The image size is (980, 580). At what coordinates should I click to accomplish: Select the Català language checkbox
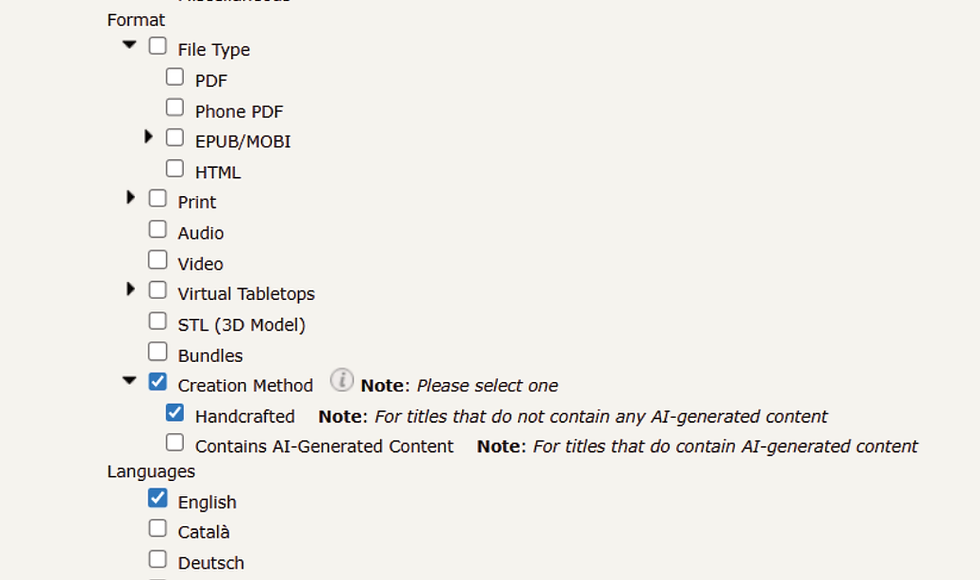coord(158,529)
